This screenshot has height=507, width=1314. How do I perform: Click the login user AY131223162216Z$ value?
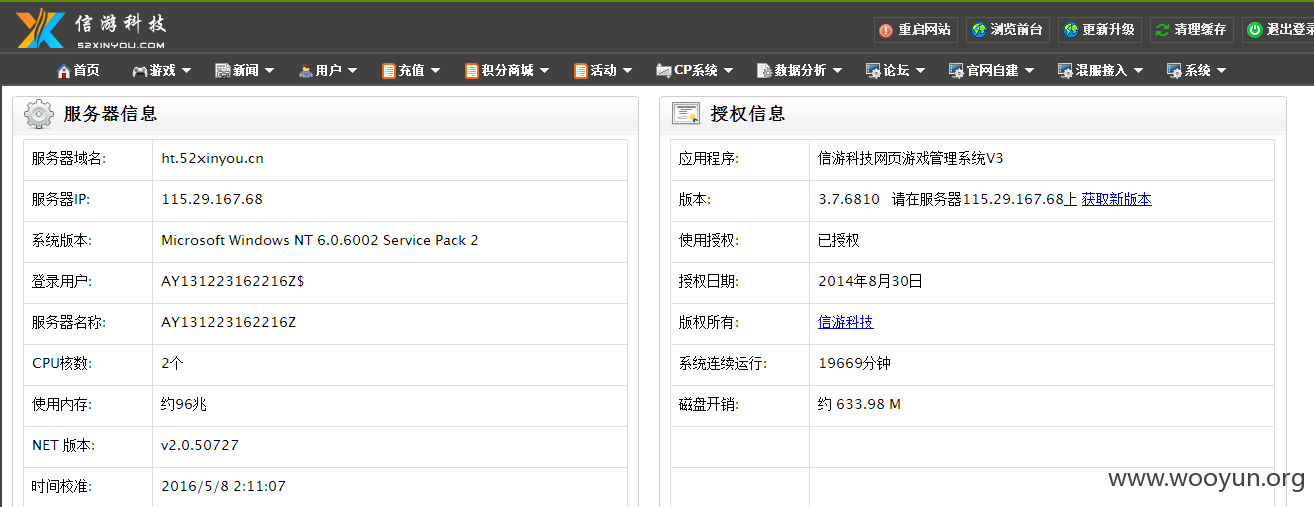pyautogui.click(x=233, y=281)
